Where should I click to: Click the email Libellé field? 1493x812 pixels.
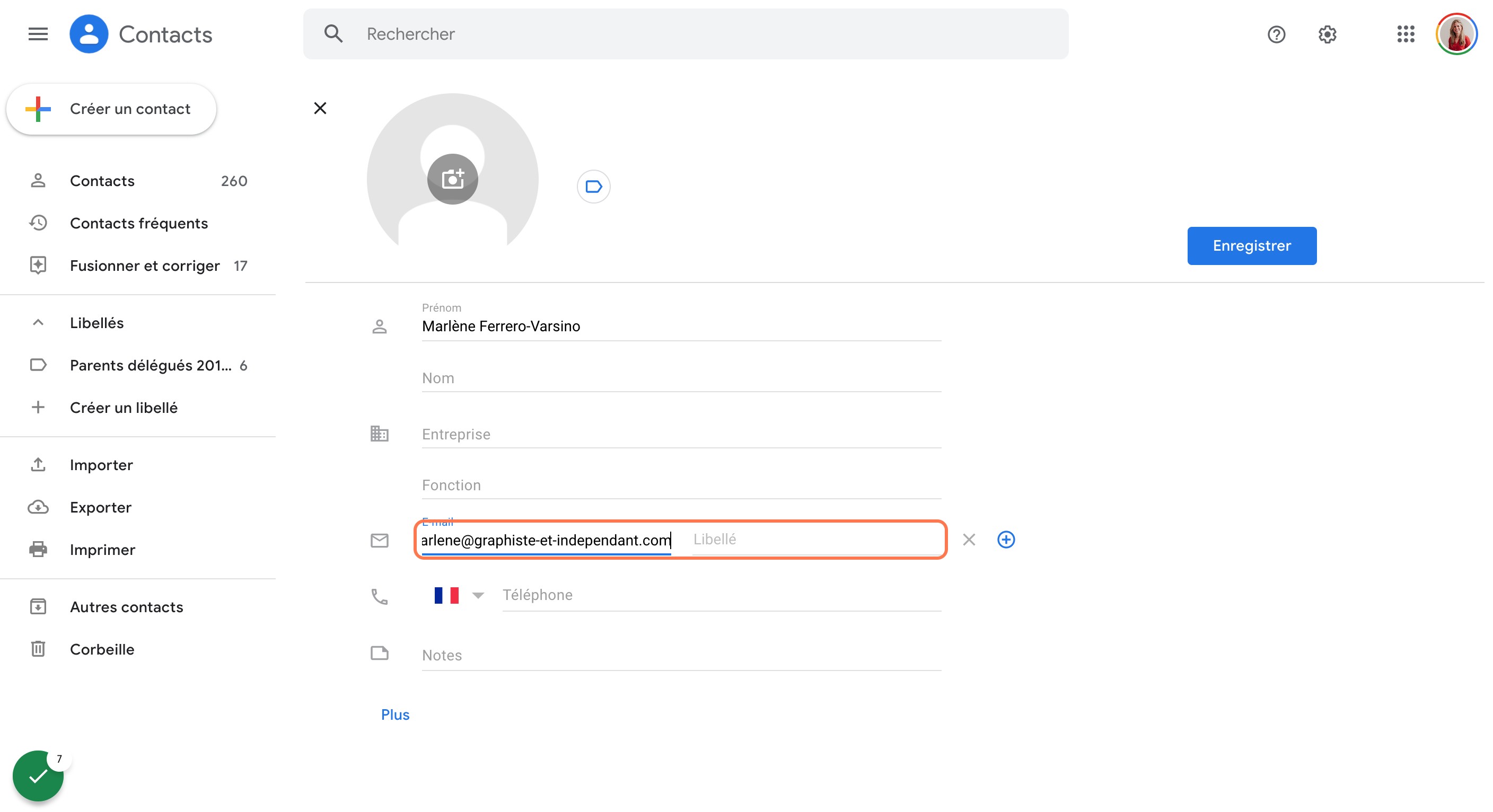tap(816, 540)
